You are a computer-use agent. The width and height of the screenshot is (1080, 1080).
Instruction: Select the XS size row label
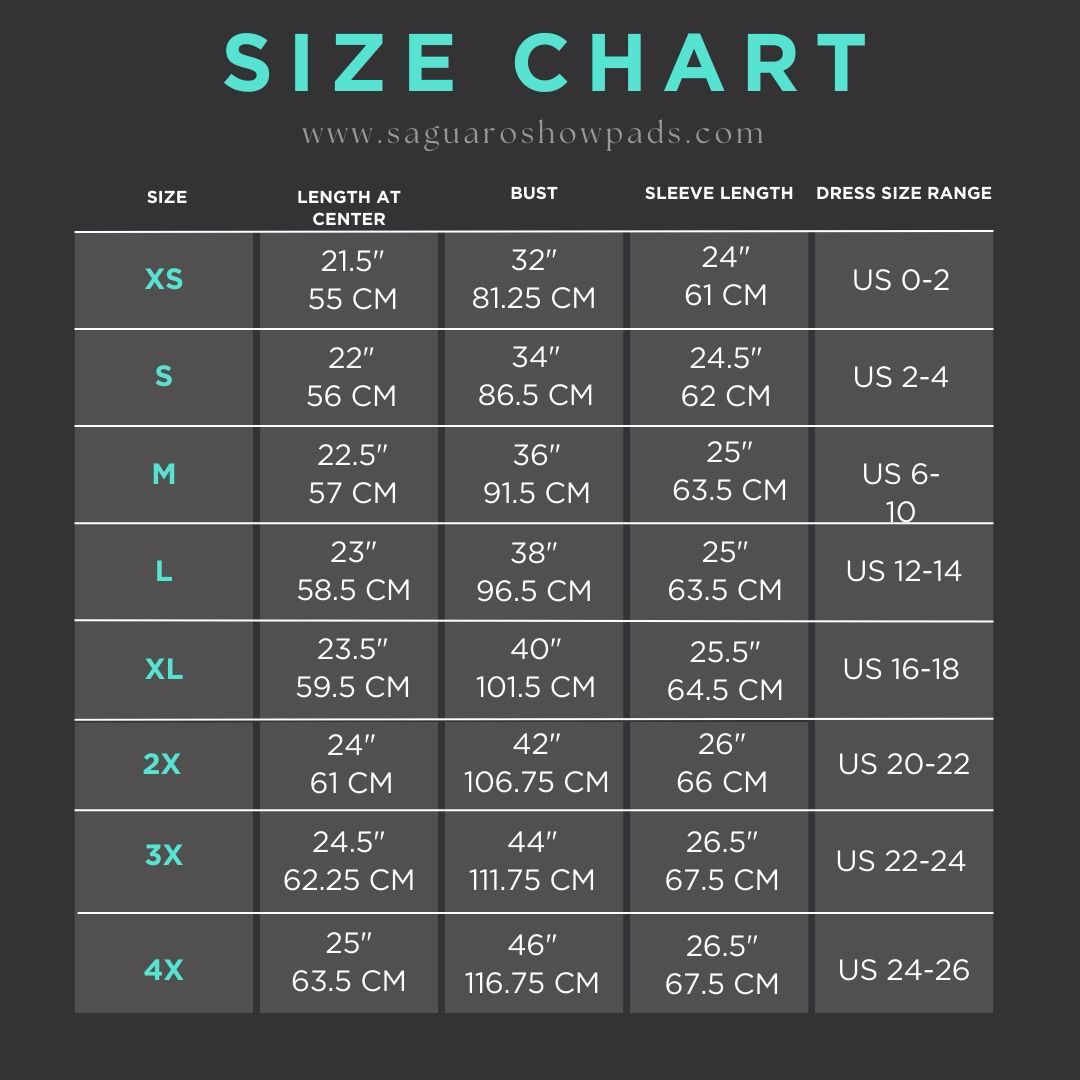(164, 279)
